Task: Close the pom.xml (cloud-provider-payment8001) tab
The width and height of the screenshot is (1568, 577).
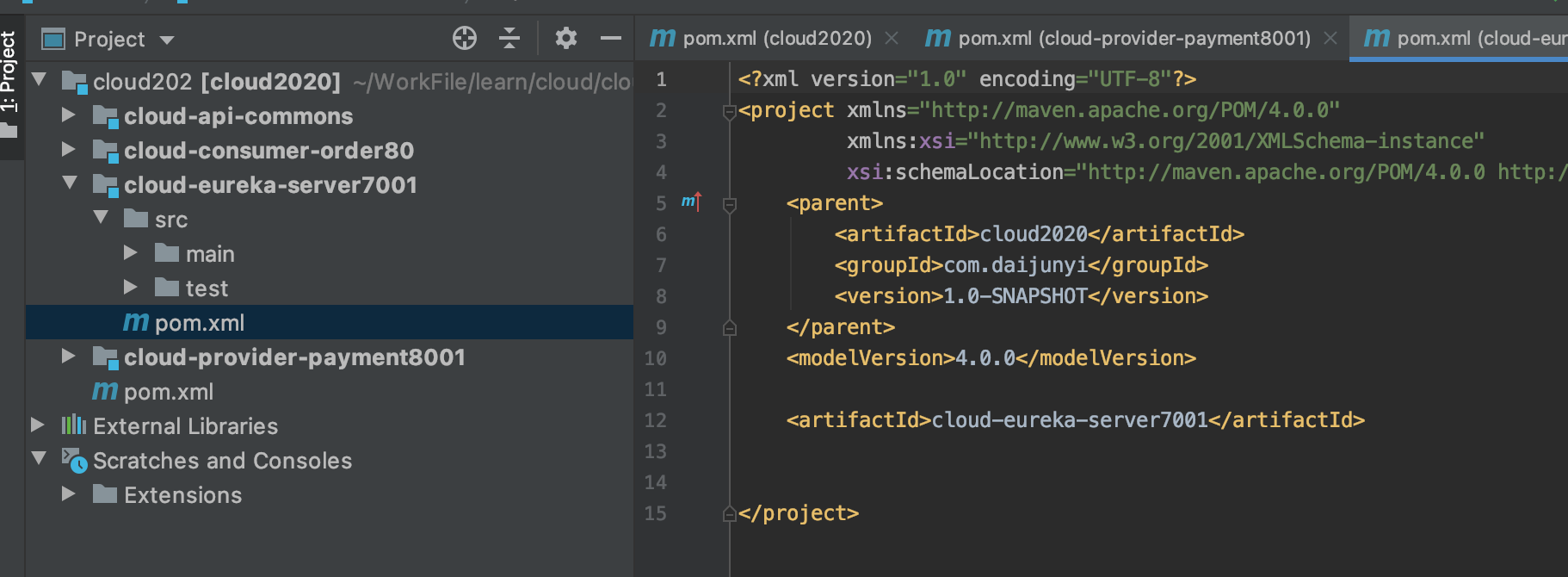Action: [x=1330, y=38]
